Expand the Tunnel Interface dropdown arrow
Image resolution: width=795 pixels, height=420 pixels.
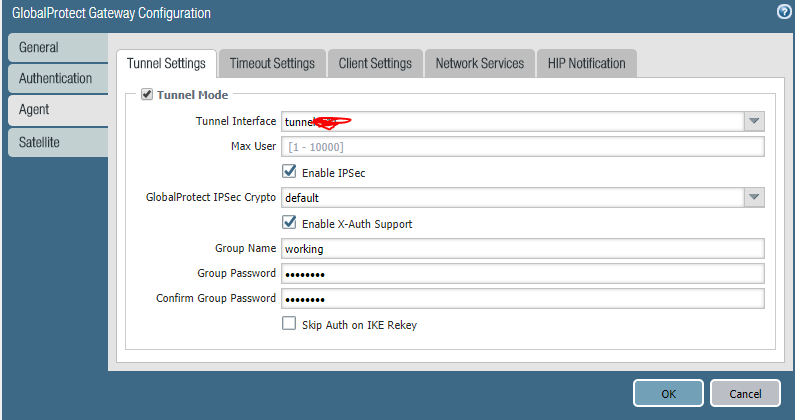754,121
